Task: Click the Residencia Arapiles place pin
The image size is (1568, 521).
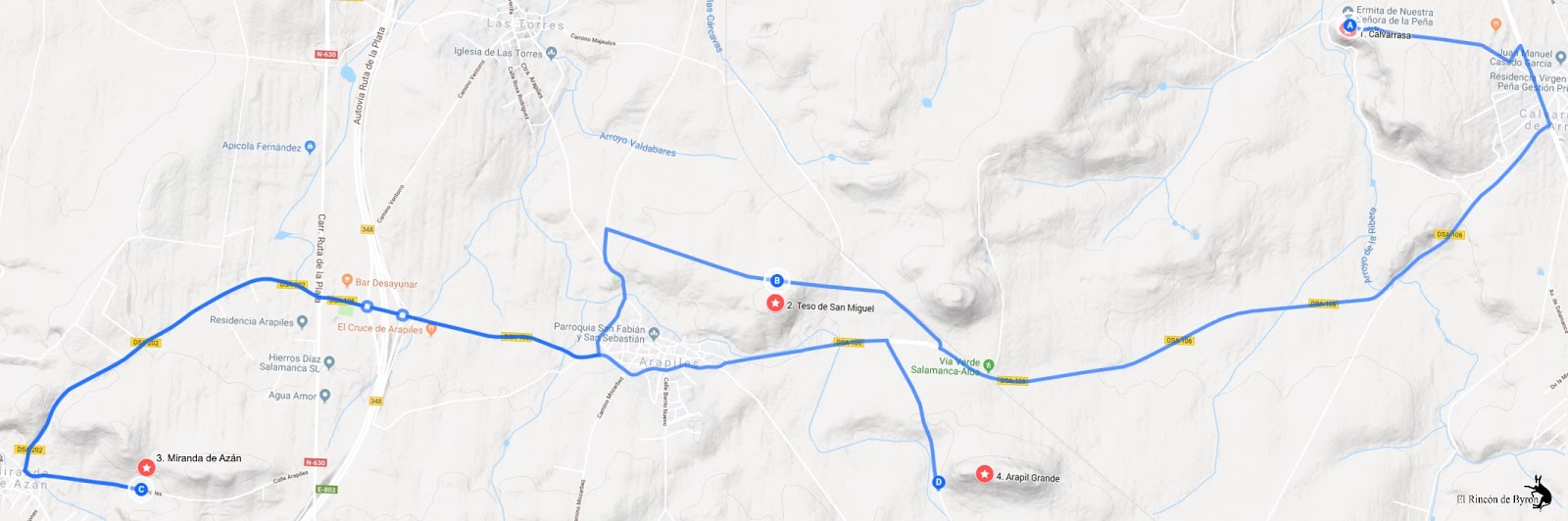Action: click(x=302, y=321)
